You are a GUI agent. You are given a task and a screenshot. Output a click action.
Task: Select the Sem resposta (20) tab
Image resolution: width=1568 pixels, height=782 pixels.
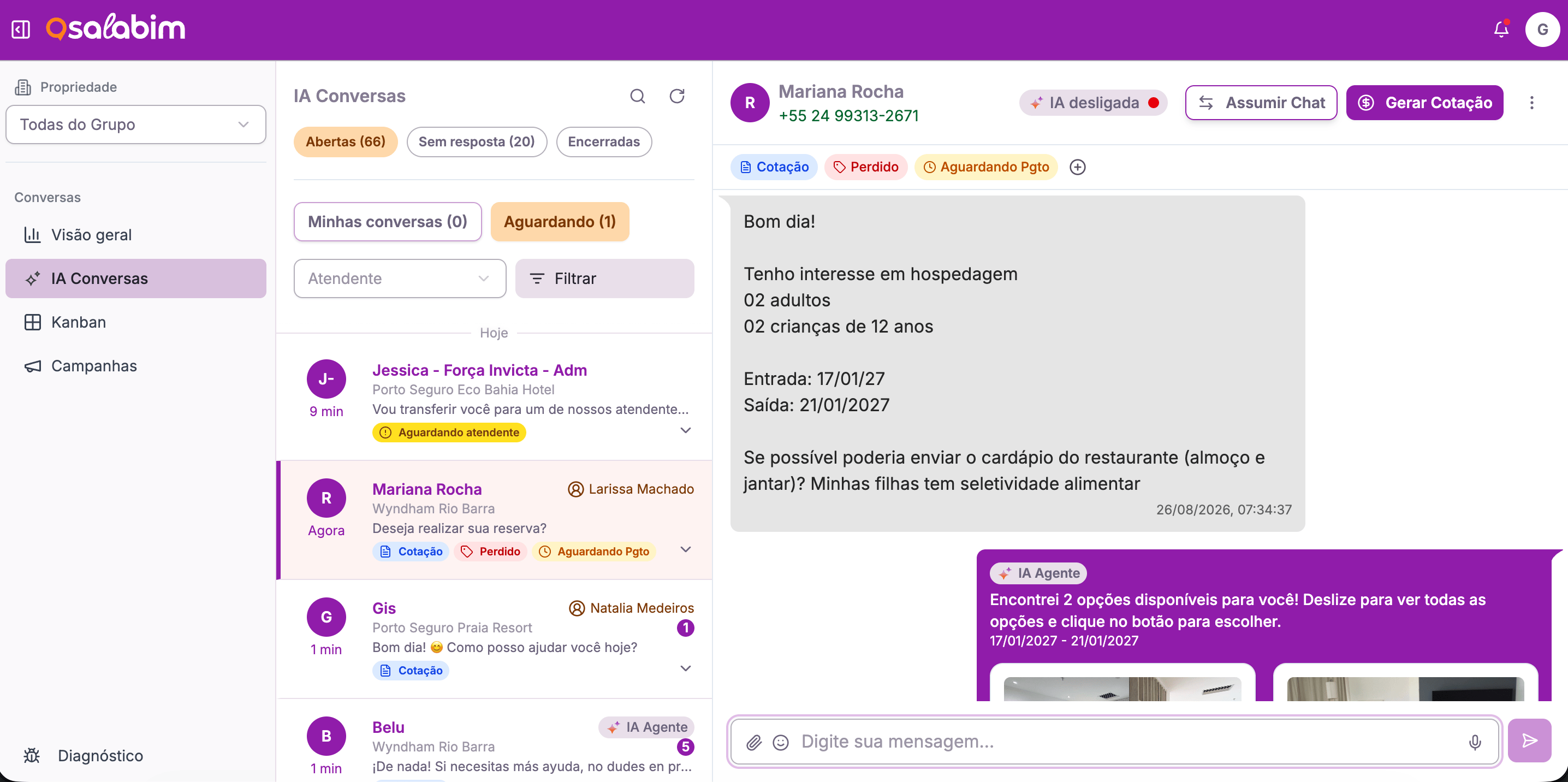477,142
